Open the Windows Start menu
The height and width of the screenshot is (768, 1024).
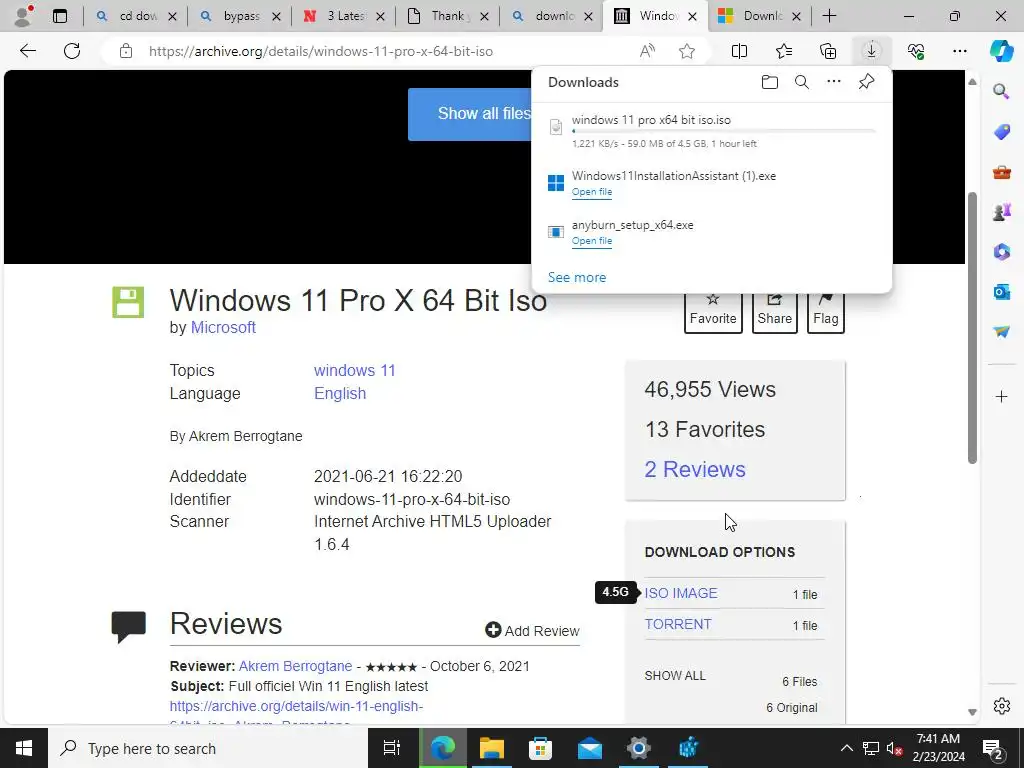click(24, 748)
